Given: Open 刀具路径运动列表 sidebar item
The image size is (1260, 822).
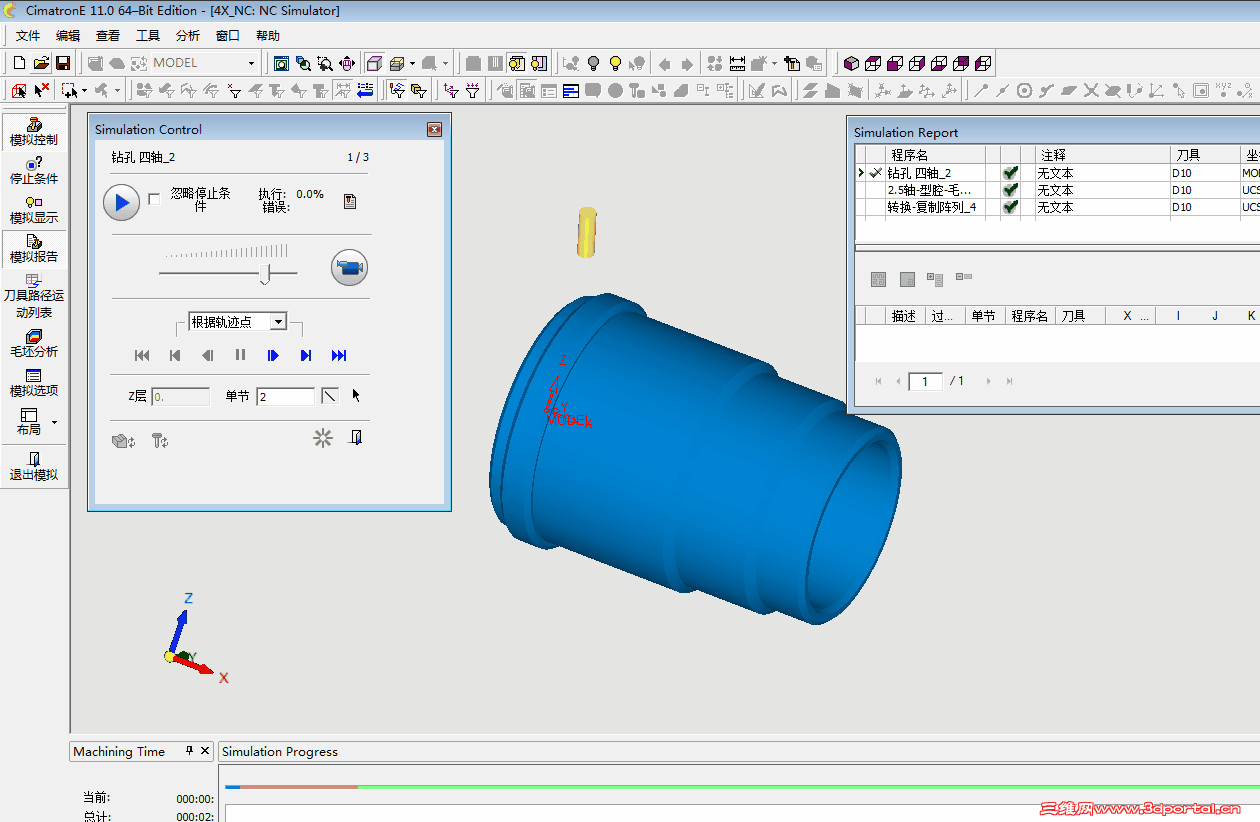Looking at the screenshot, I should 34,296.
